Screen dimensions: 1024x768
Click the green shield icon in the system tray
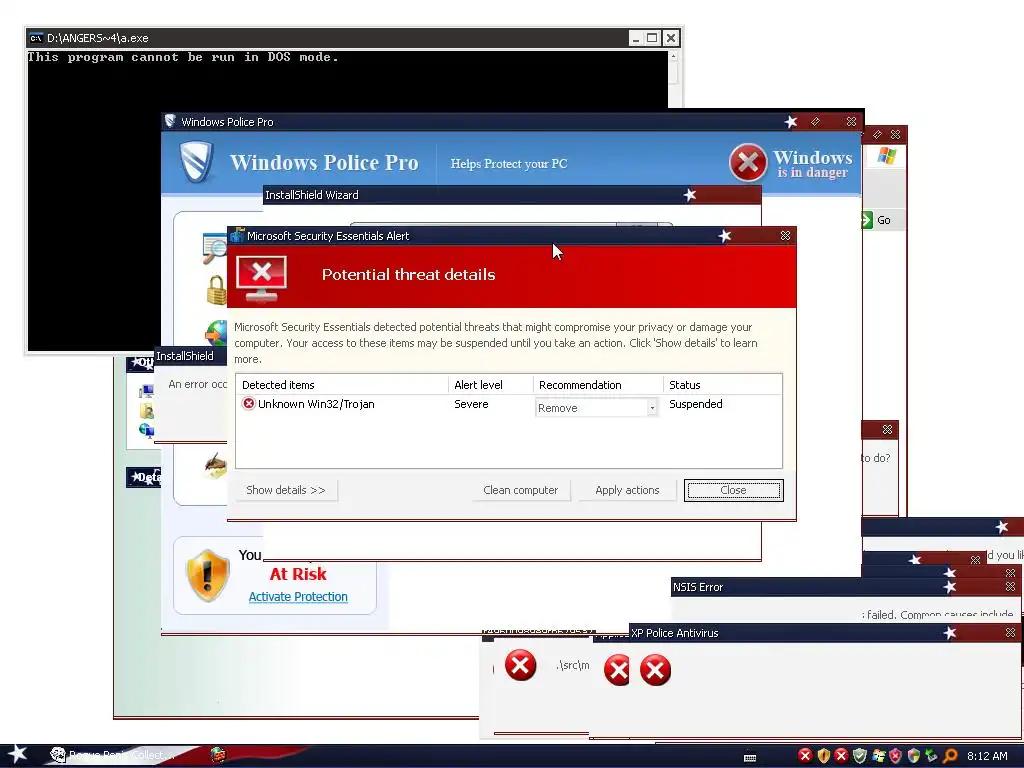859,756
